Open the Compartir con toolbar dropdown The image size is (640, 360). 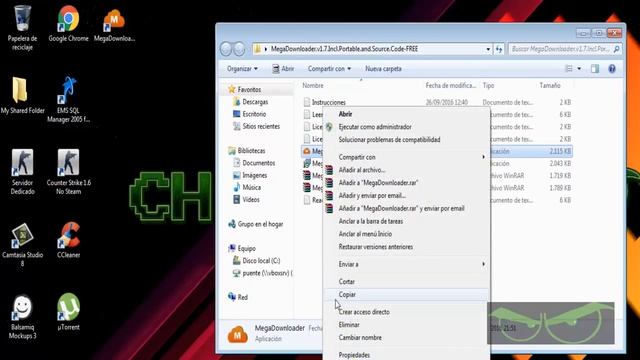(x=329, y=69)
